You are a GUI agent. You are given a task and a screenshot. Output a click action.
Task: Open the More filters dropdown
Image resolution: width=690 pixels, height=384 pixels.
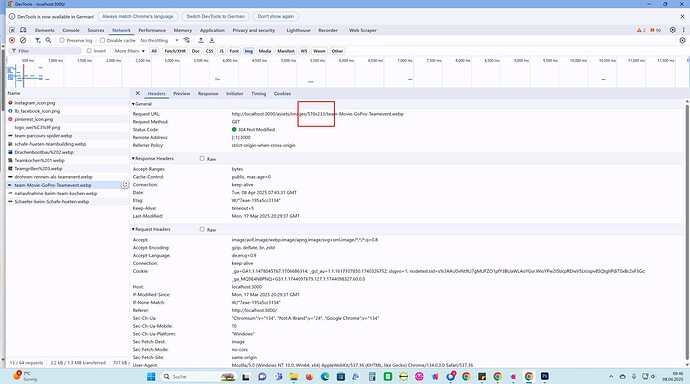tap(130, 51)
